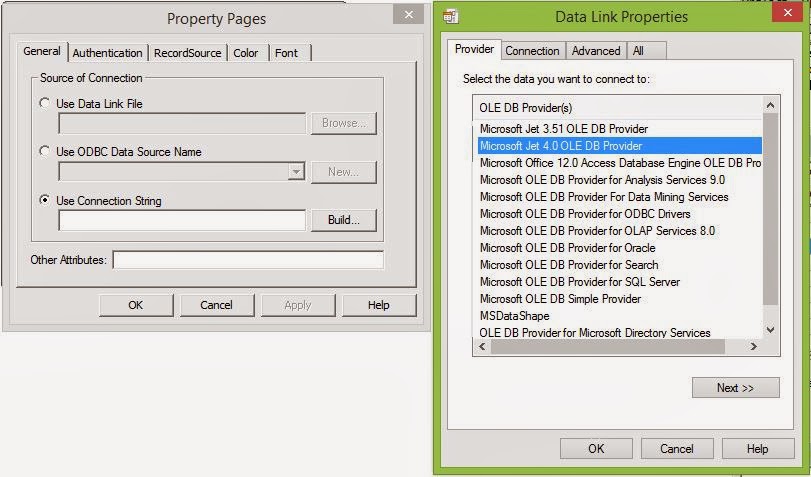Click Help in Data Link Properties
Image resolution: width=811 pixels, height=477 pixels.
tap(758, 449)
